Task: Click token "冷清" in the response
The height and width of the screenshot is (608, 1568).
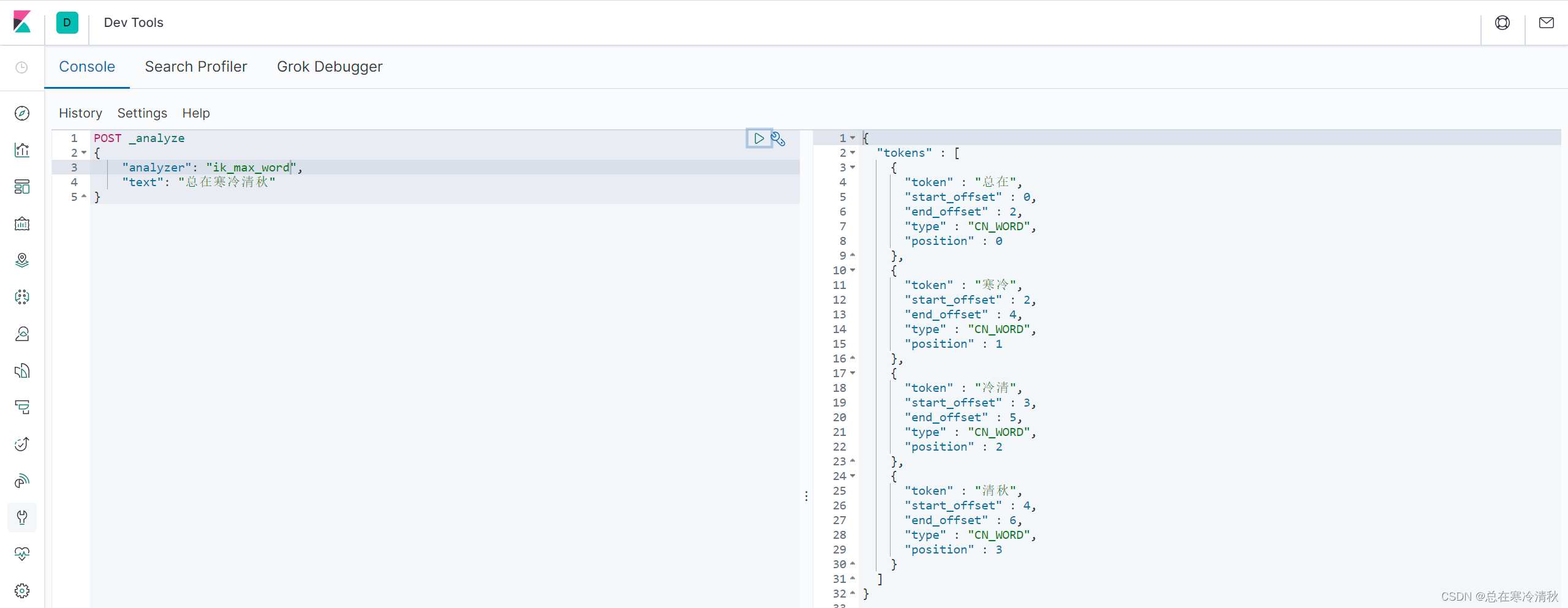Action: coord(996,388)
